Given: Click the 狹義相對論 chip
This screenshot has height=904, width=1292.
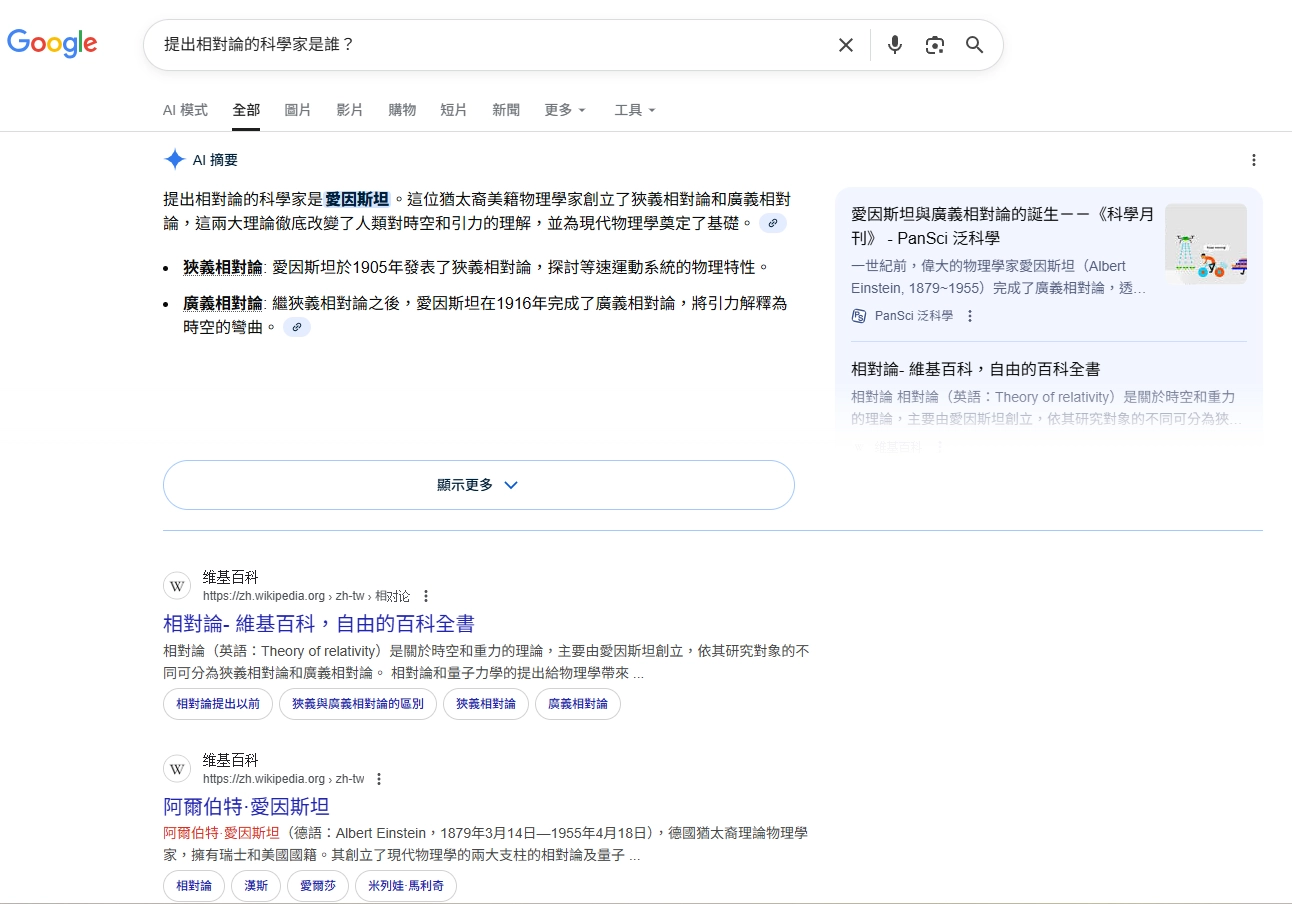Looking at the screenshot, I should click(x=486, y=704).
